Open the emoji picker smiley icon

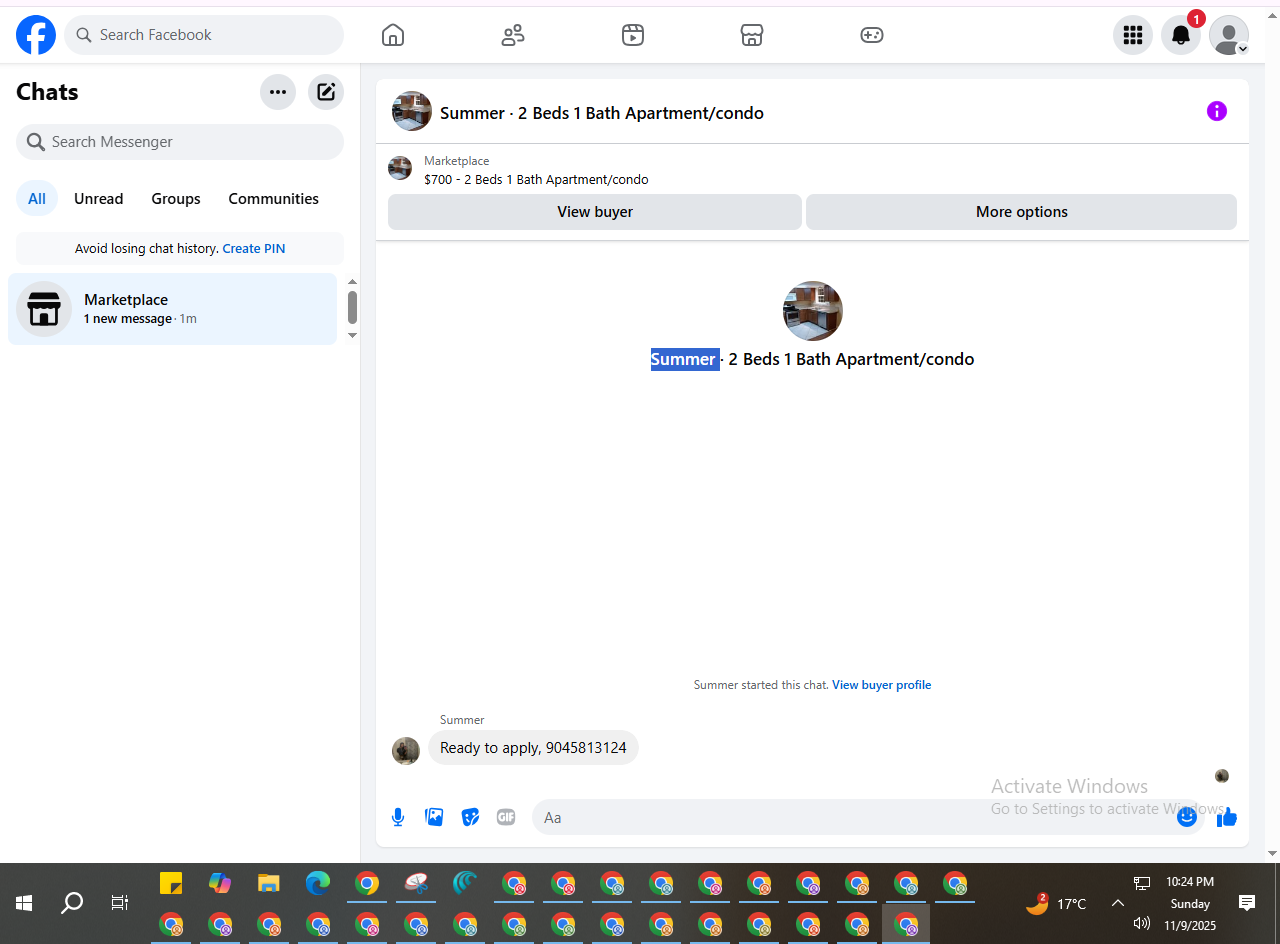(1187, 817)
